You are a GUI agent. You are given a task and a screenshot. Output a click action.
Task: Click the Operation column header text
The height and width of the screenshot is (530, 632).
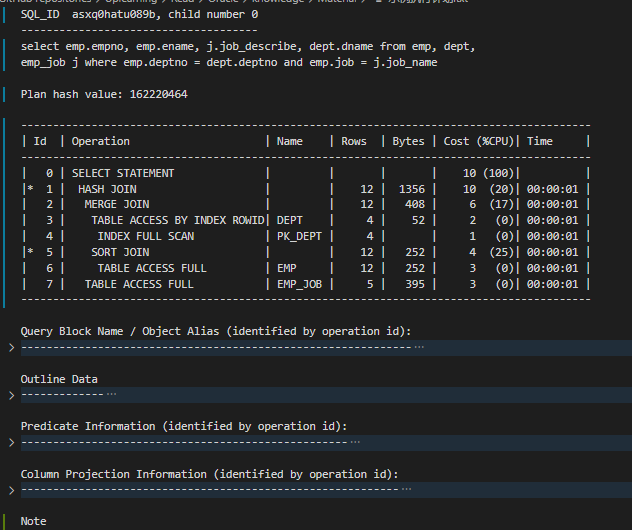(100, 142)
